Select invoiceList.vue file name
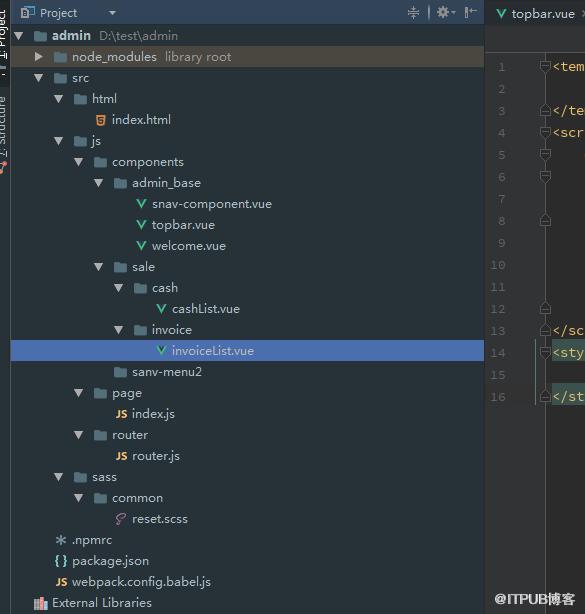 [x=213, y=351]
